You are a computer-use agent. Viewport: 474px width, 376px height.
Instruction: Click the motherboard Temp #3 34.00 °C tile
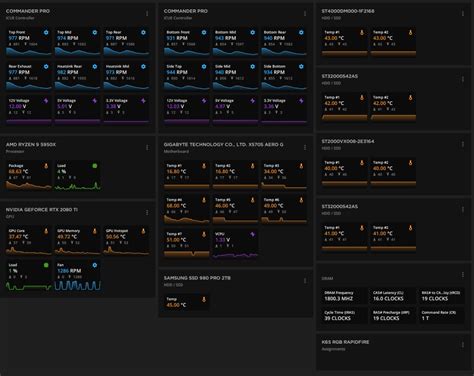pos(284,174)
